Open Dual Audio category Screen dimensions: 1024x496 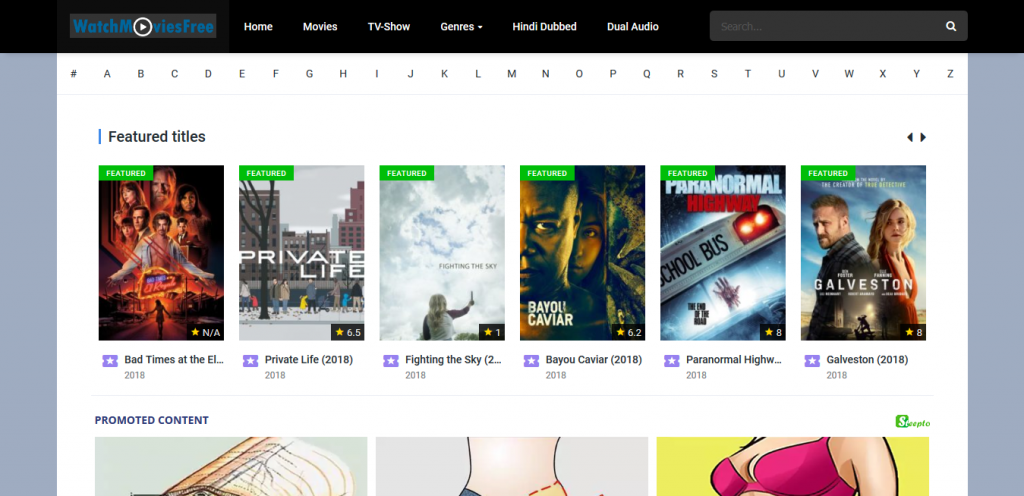pyautogui.click(x=632, y=27)
